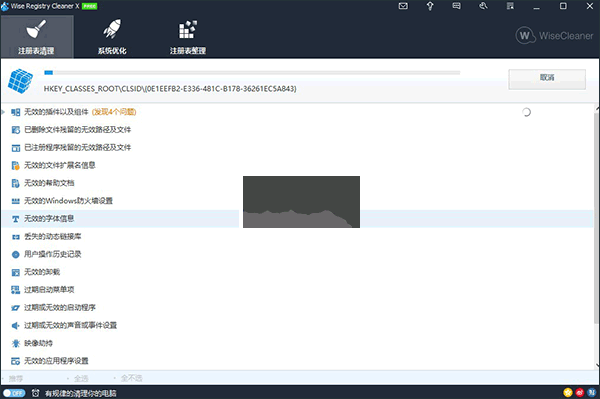Select the 无效的帮助文档 row
Screen dimensions: 600x399
click(297, 183)
